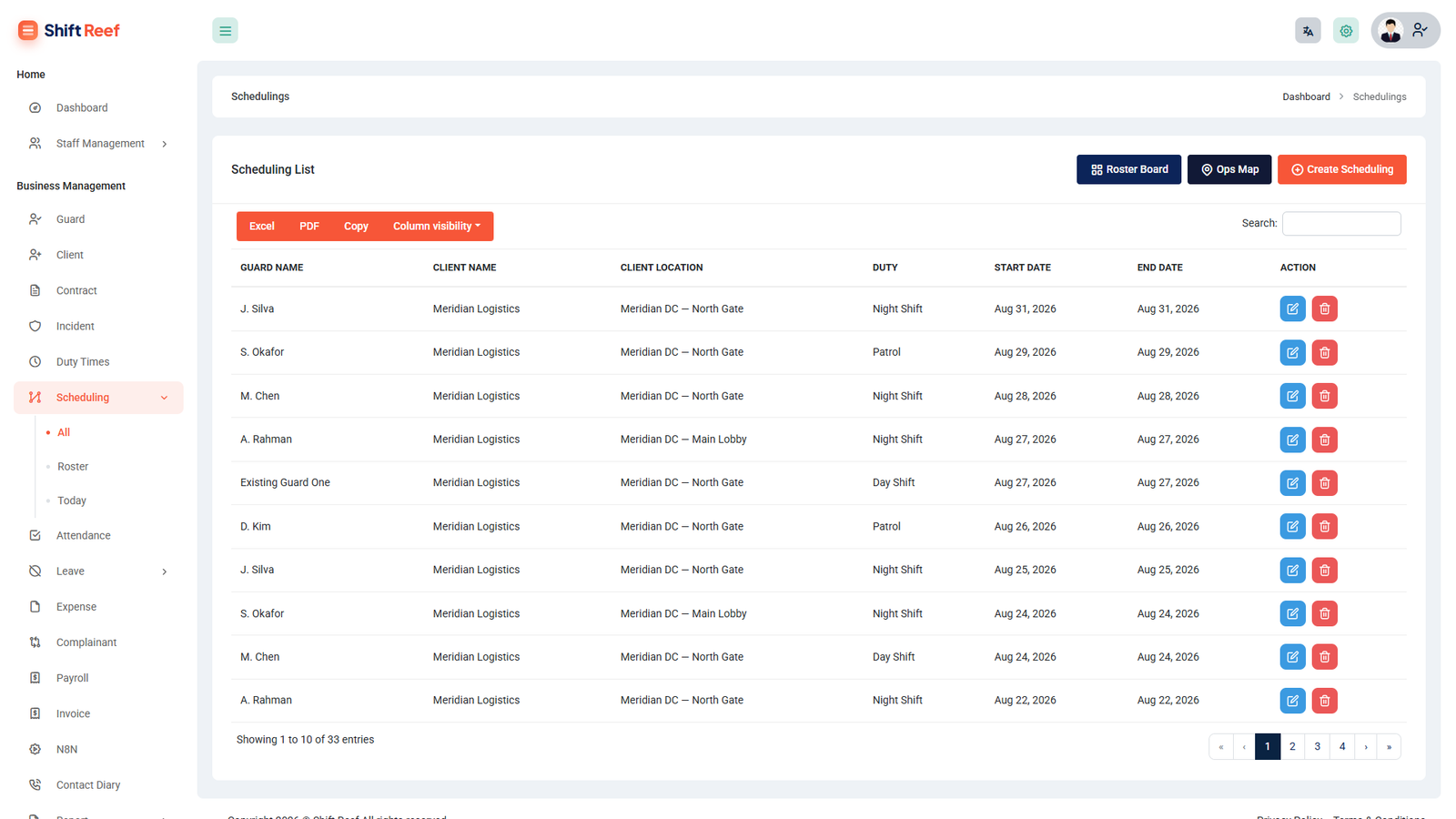
Task: Open the Attendance sidebar item
Action: click(x=98, y=535)
